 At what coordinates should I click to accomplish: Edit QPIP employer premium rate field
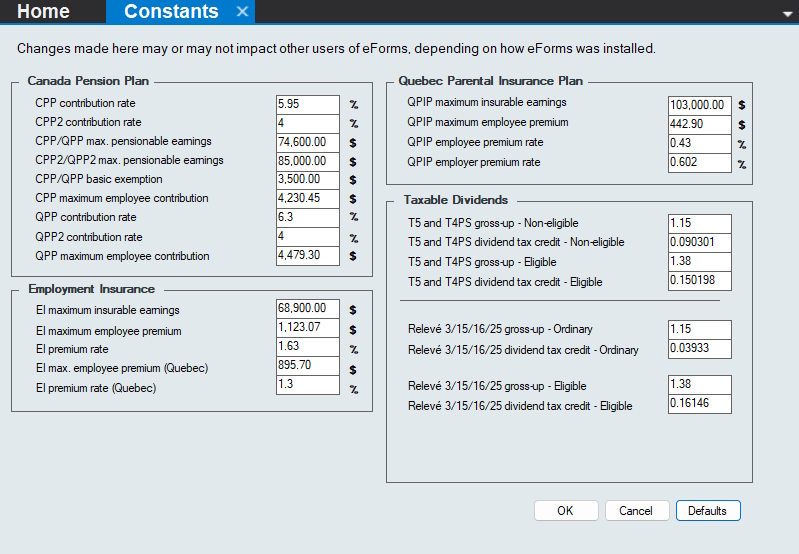pyautogui.click(x=700, y=163)
